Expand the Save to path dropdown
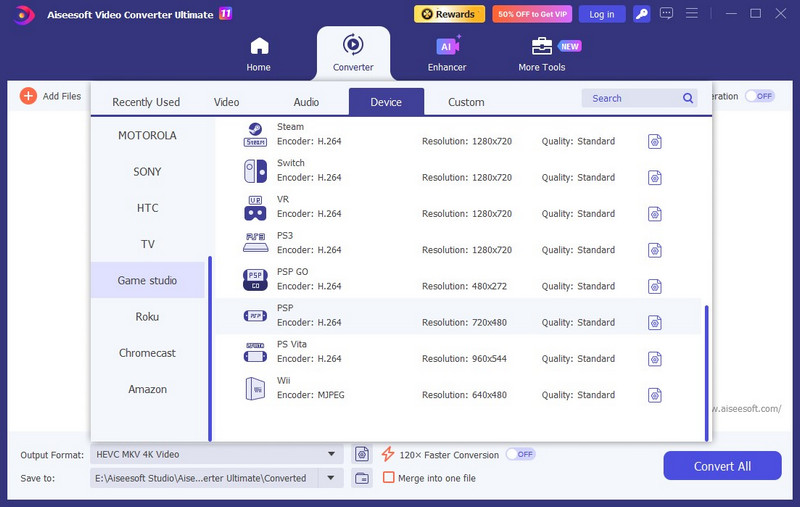 (x=331, y=478)
